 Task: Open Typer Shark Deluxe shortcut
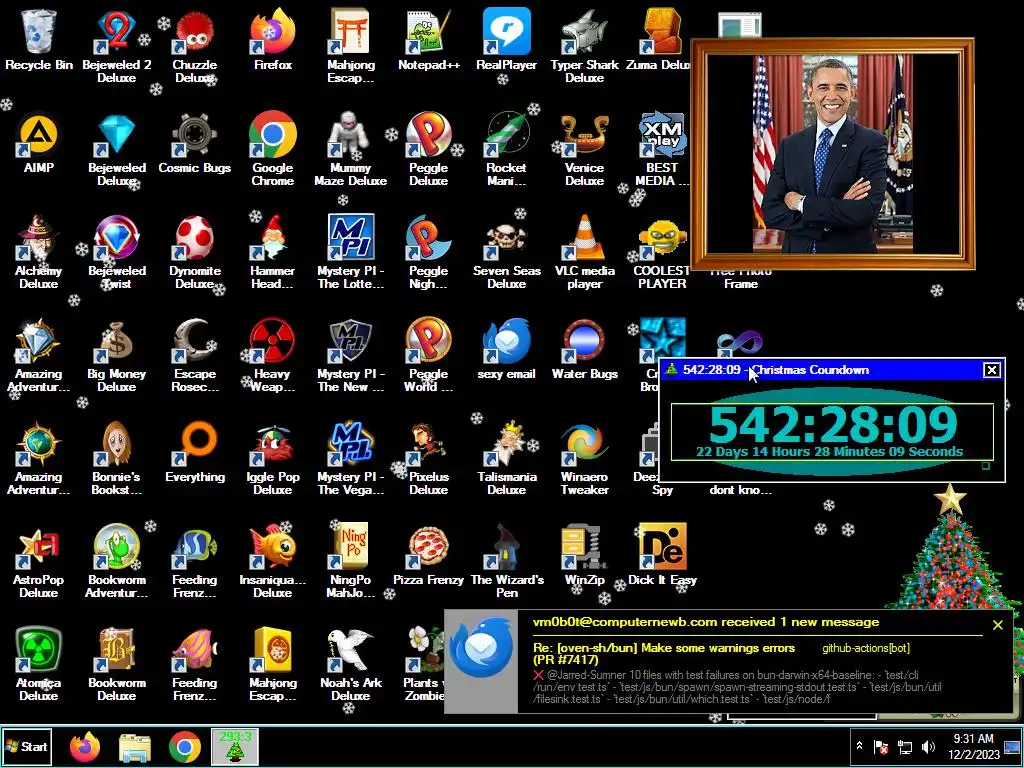click(x=584, y=44)
